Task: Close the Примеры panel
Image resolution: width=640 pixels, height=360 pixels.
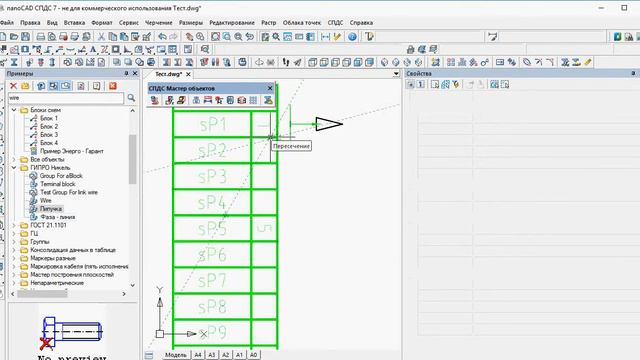Action: coord(135,73)
